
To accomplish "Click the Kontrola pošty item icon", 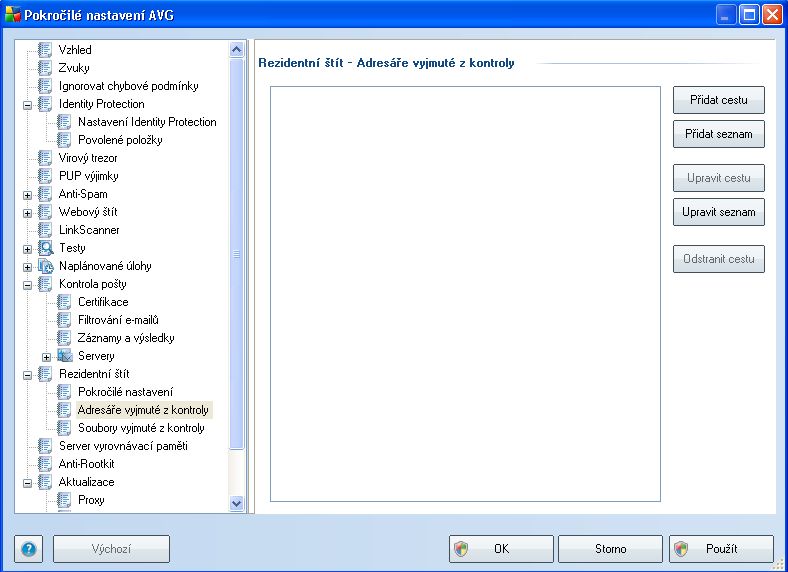I will (x=45, y=284).
